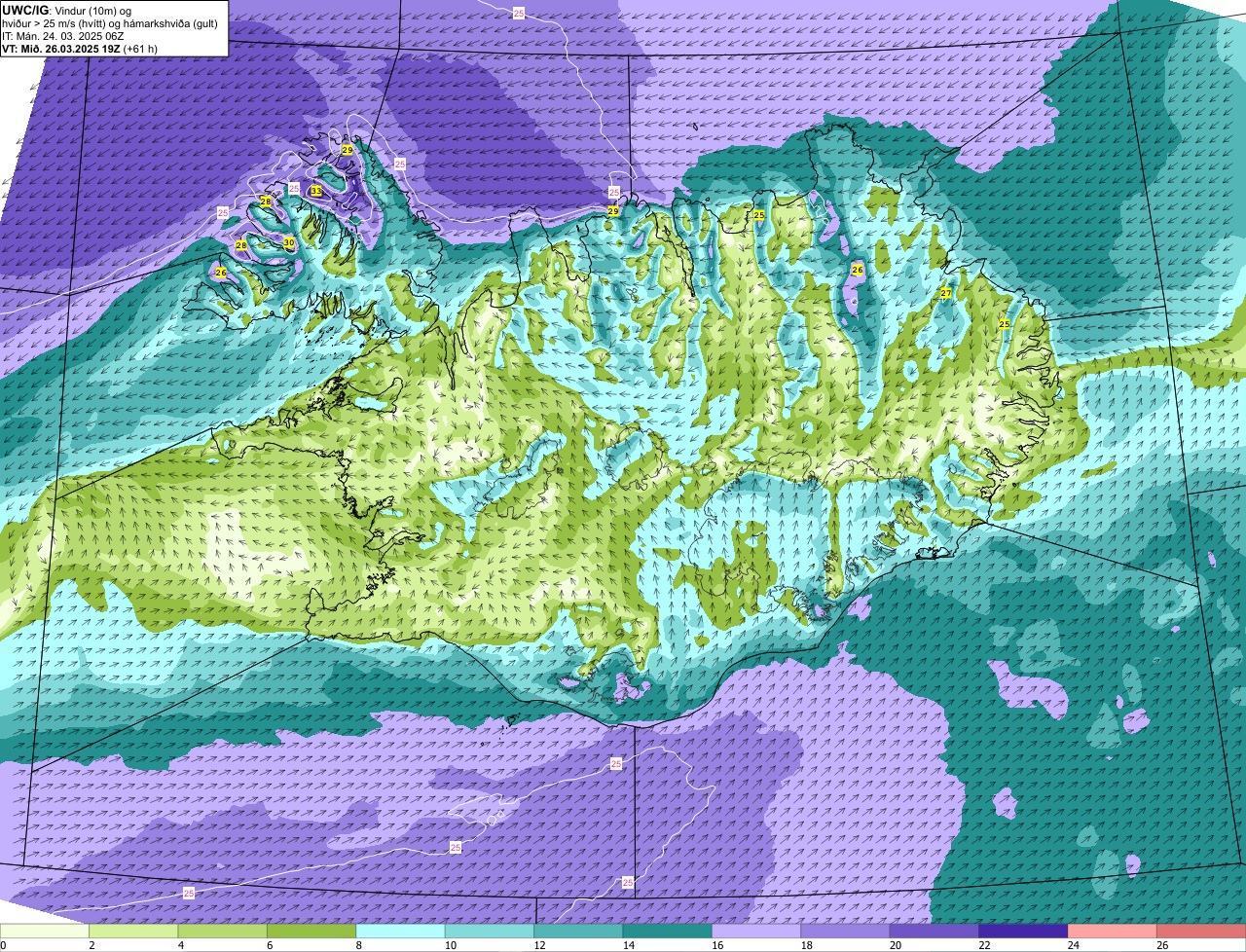Screen dimensions: 1246x952
Task: Click the legend scale number 6
Action: [x=270, y=945]
